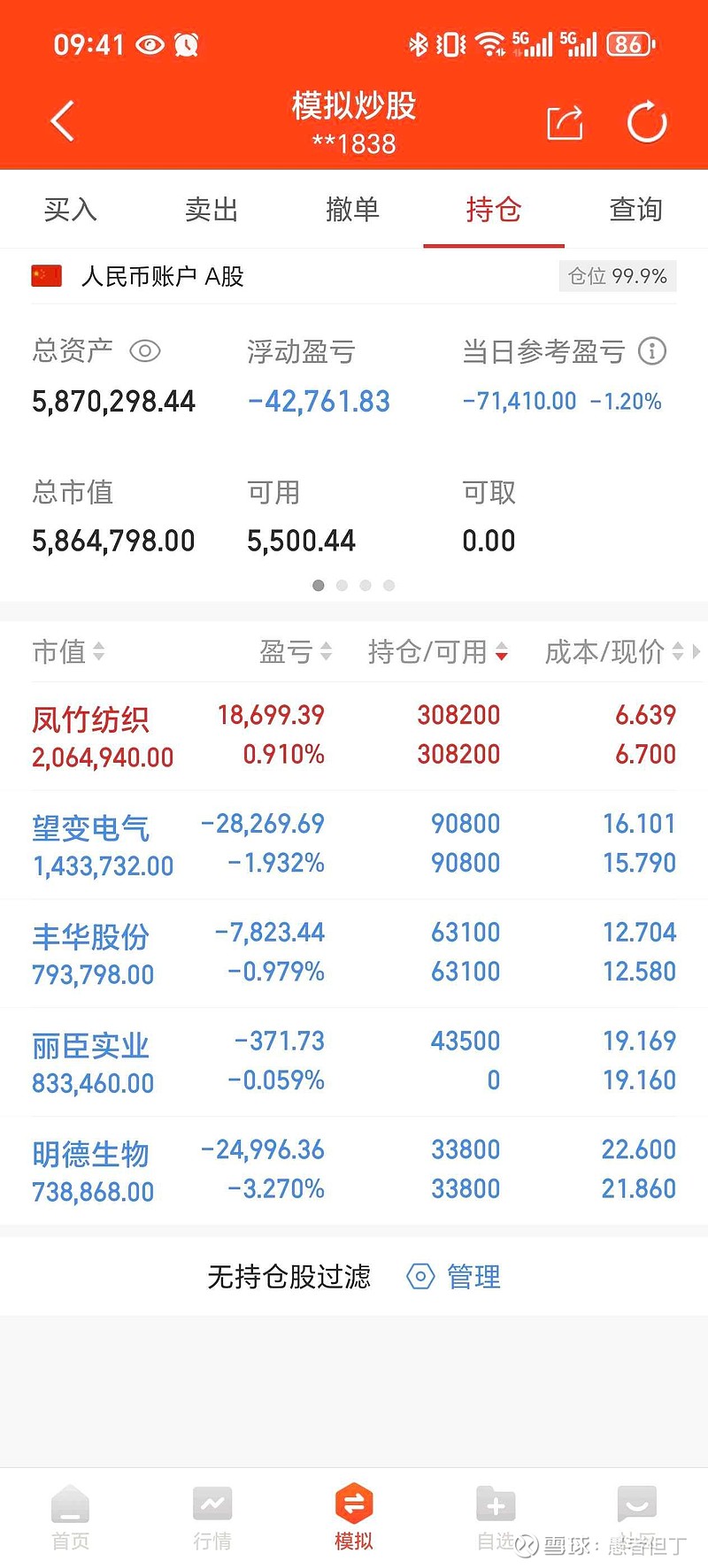Select the second page indicator dot
Image resolution: width=708 pixels, height=1568 pixels.
click(342, 585)
